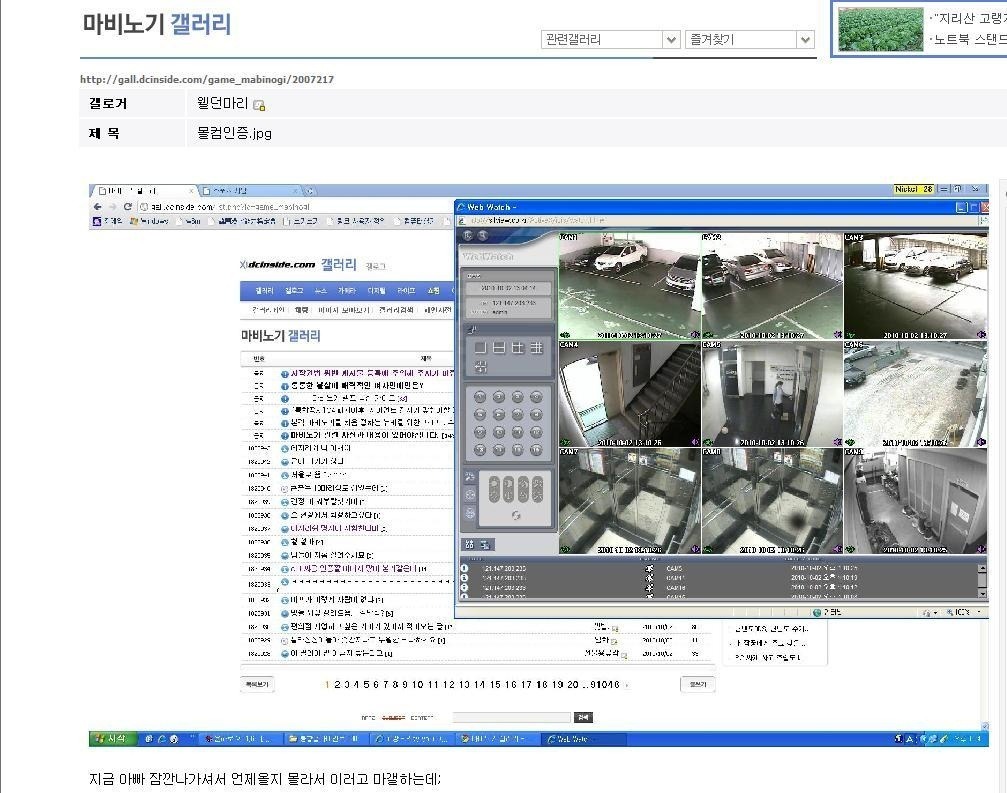Image resolution: width=1007 pixels, height=793 pixels.
Task: Click the info icon on first event log row
Action: point(464,568)
